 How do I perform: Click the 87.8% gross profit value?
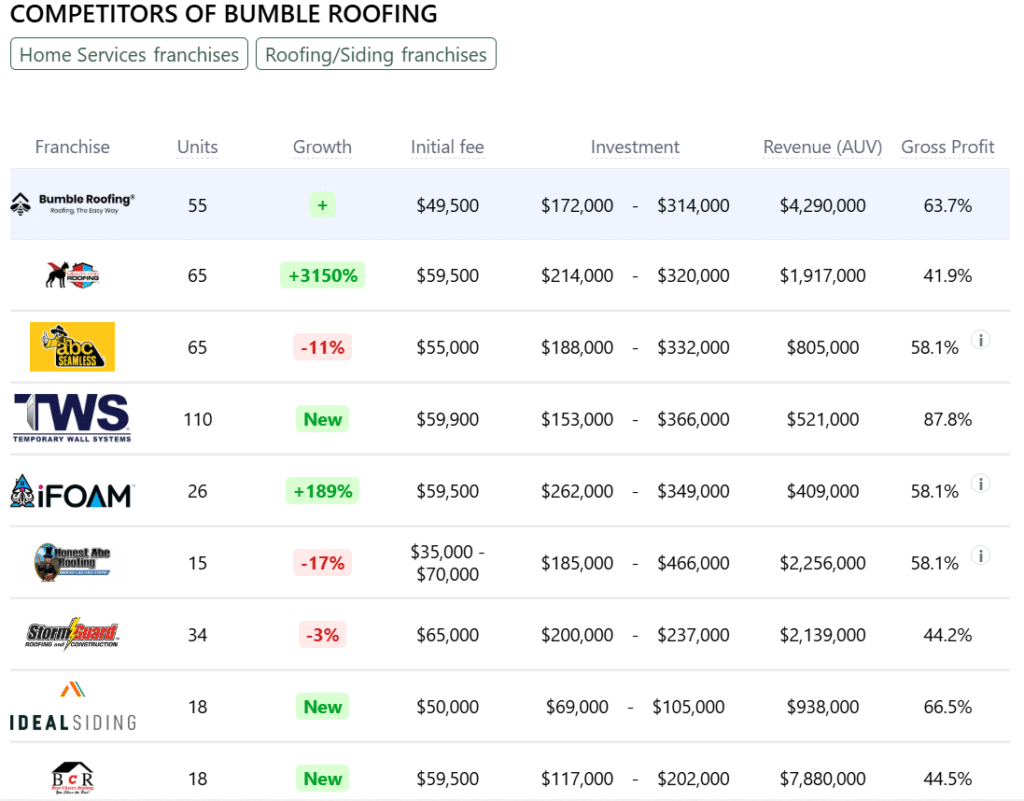coord(948,419)
